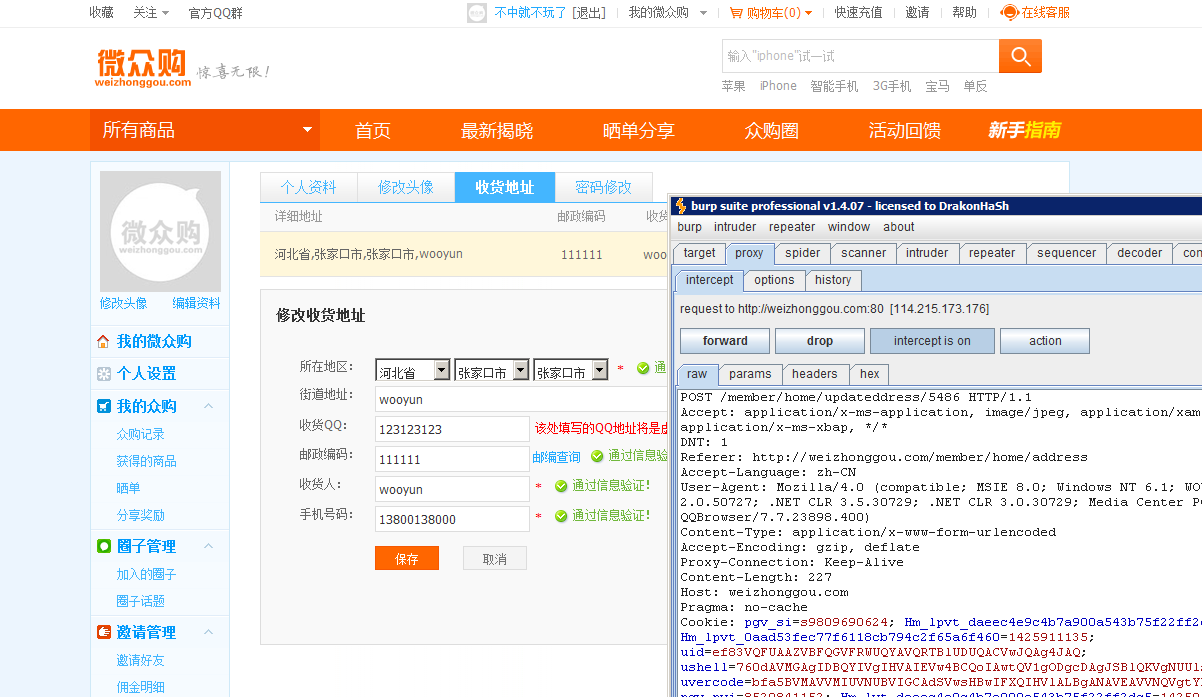Click the 退出 logout link
Viewport: 1202px width, 697px height.
[589, 13]
